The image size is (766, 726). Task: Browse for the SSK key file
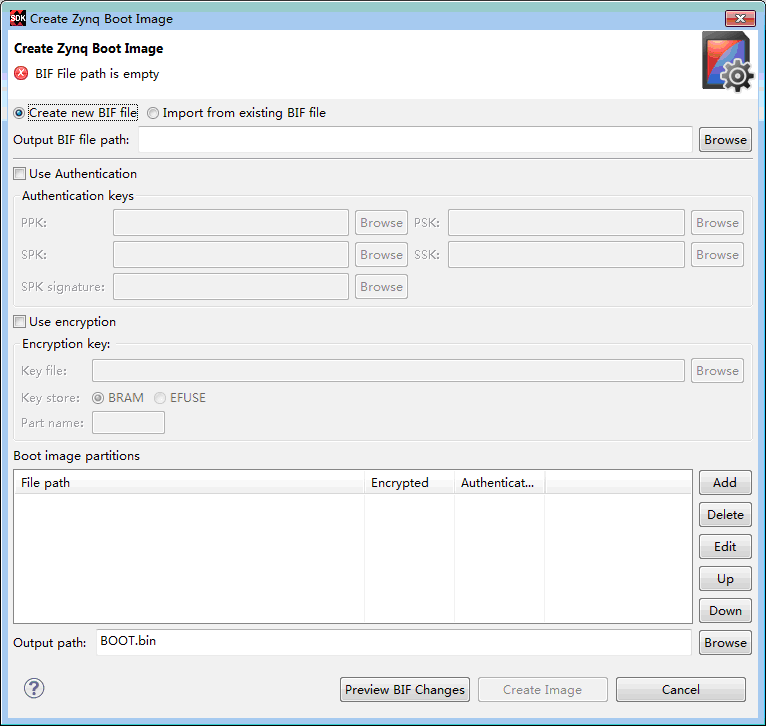[717, 255]
